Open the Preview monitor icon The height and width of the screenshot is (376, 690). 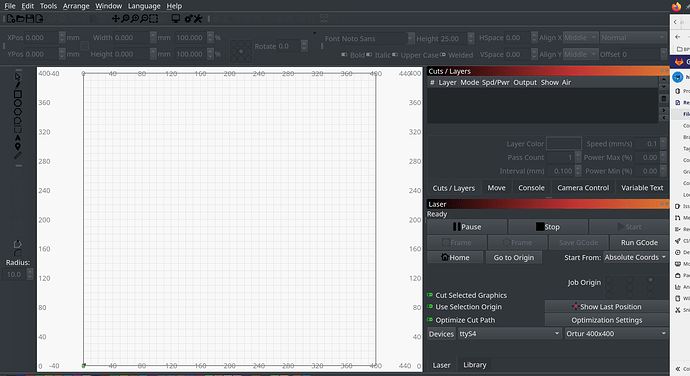(176, 18)
